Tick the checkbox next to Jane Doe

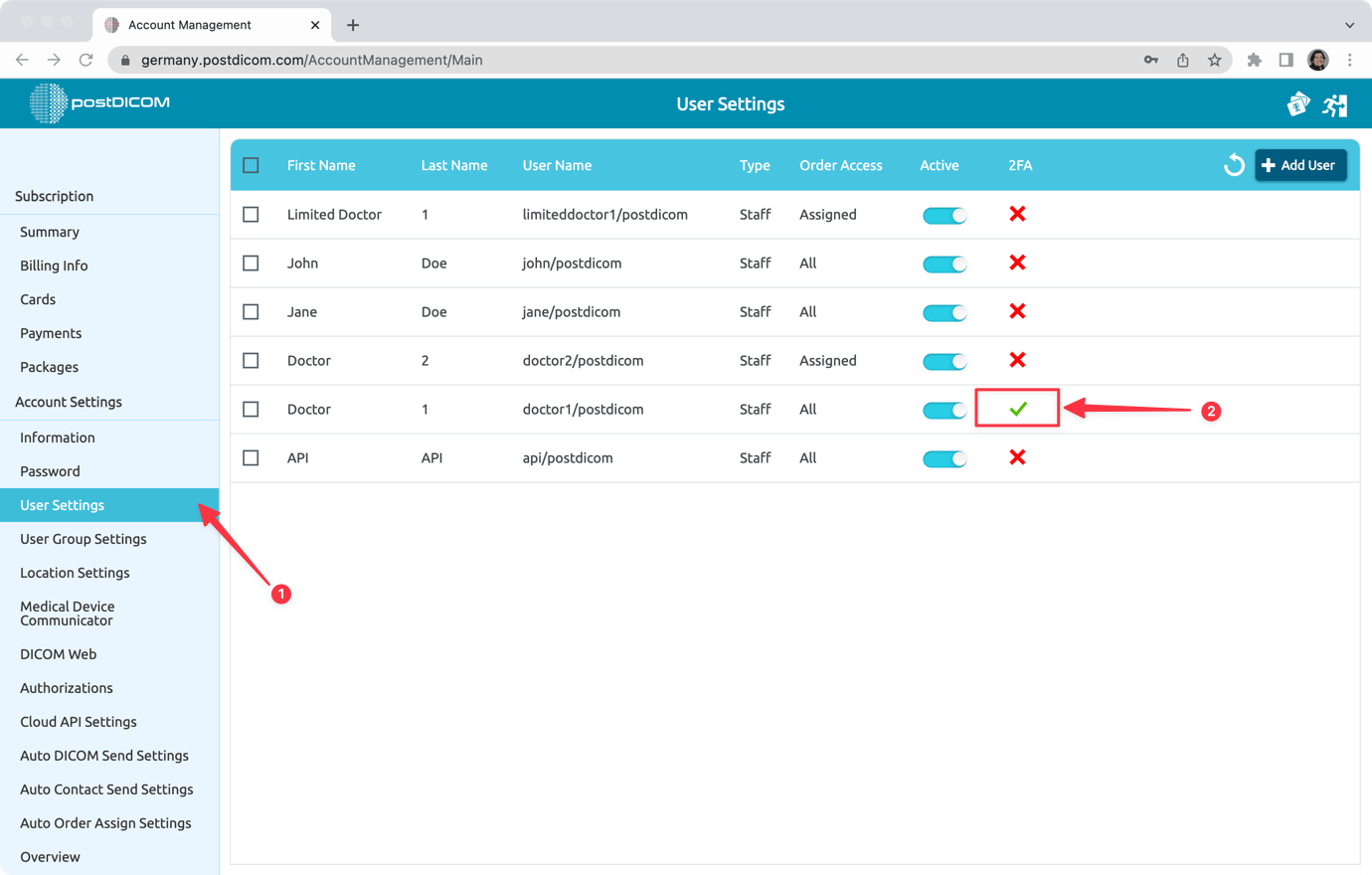(x=251, y=311)
